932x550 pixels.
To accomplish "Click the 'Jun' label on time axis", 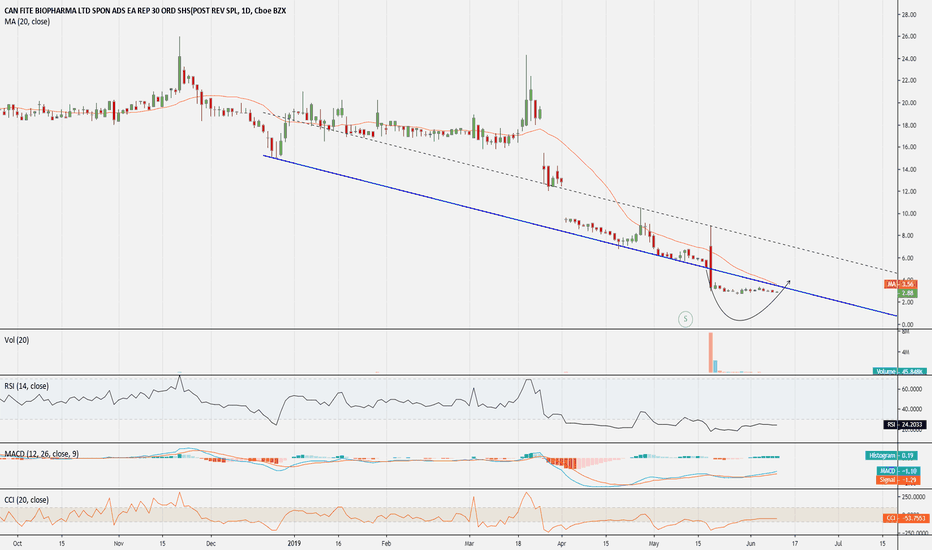I will coord(751,543).
